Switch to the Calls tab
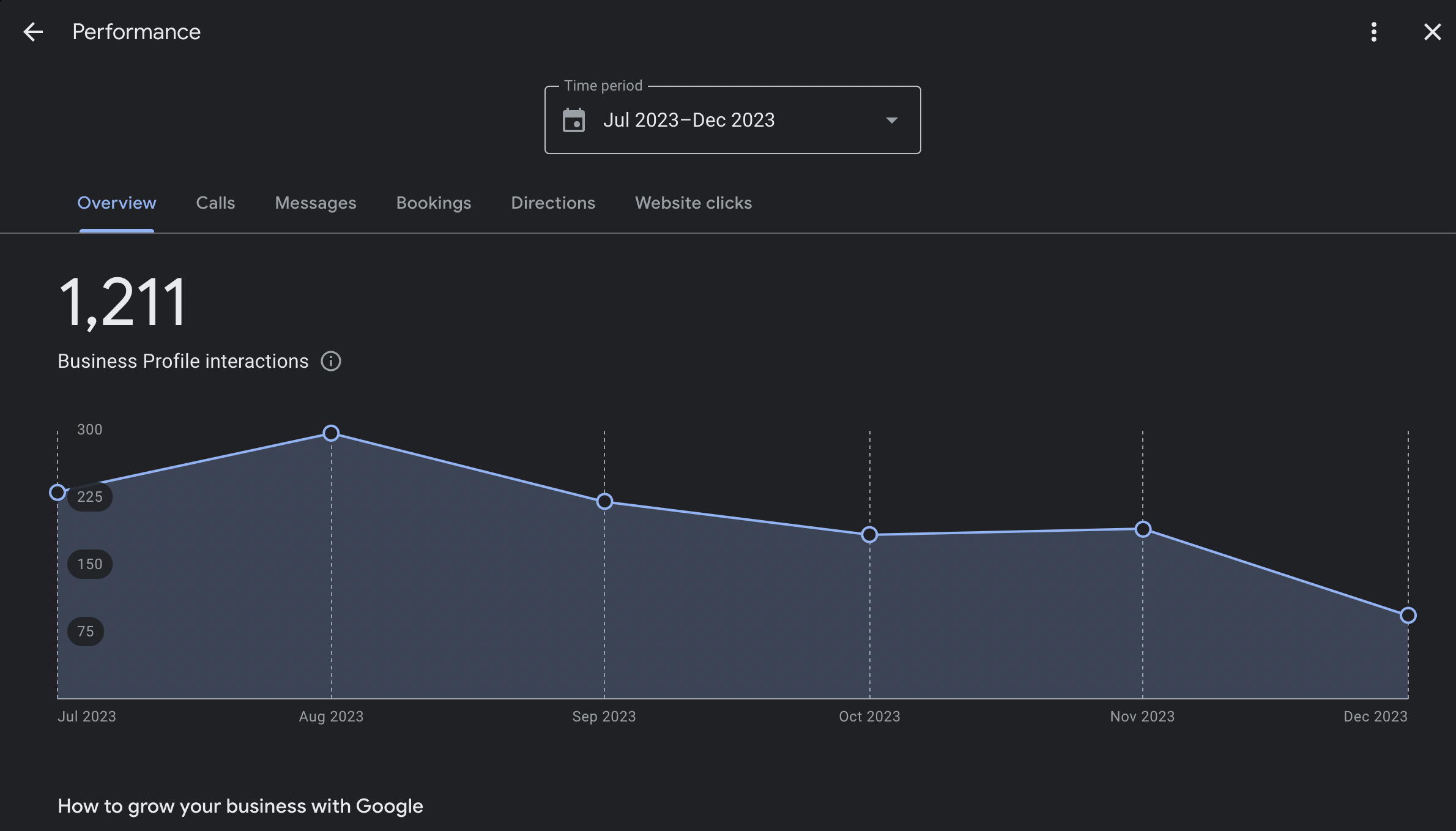This screenshot has height=831, width=1456. pyautogui.click(x=215, y=203)
